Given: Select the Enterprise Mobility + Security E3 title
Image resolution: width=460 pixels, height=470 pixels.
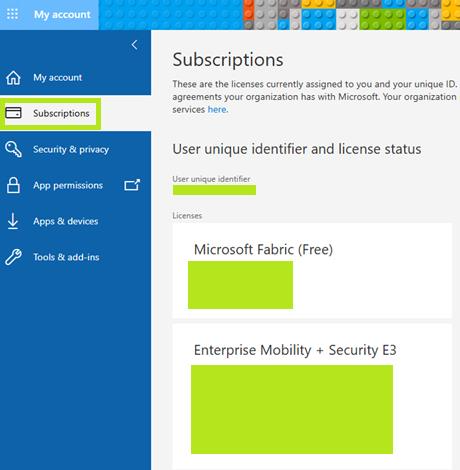Looking at the screenshot, I should (295, 350).
